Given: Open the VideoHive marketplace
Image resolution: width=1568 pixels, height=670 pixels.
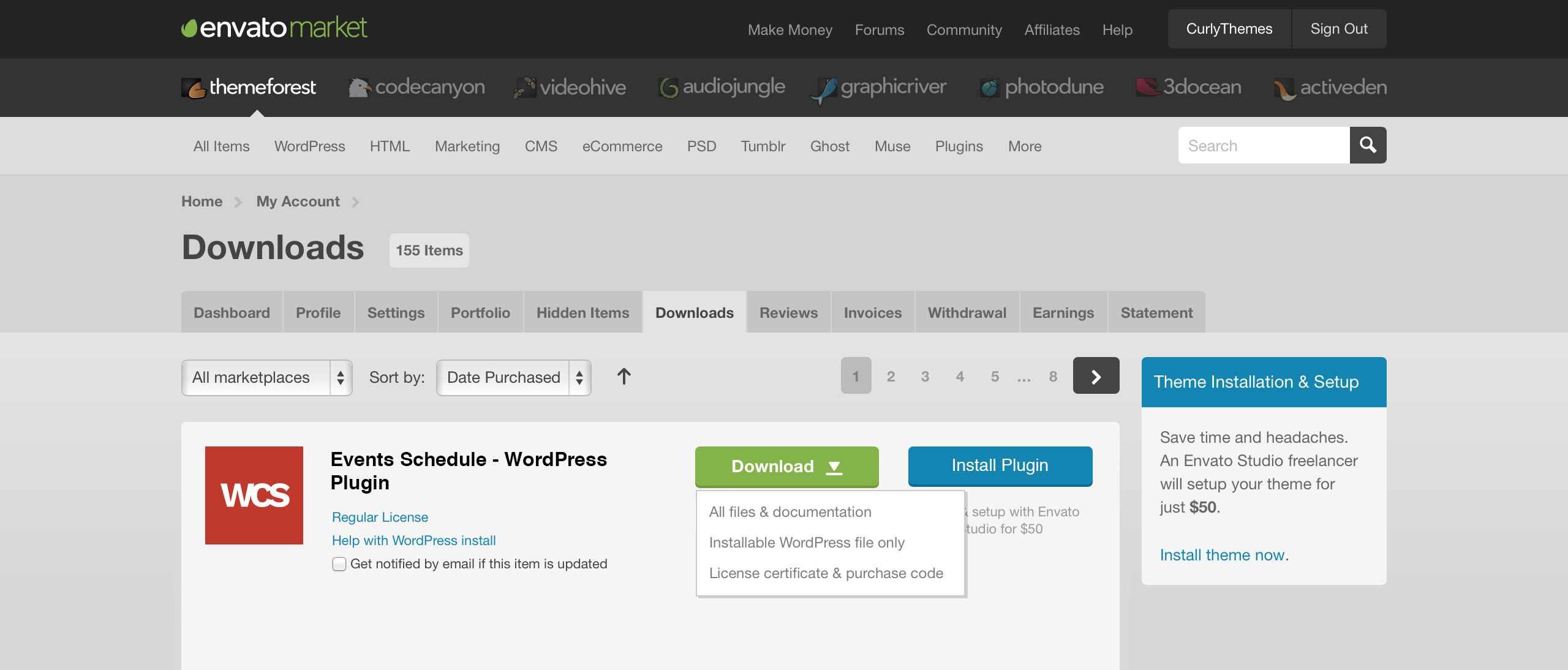Looking at the screenshot, I should click(570, 87).
